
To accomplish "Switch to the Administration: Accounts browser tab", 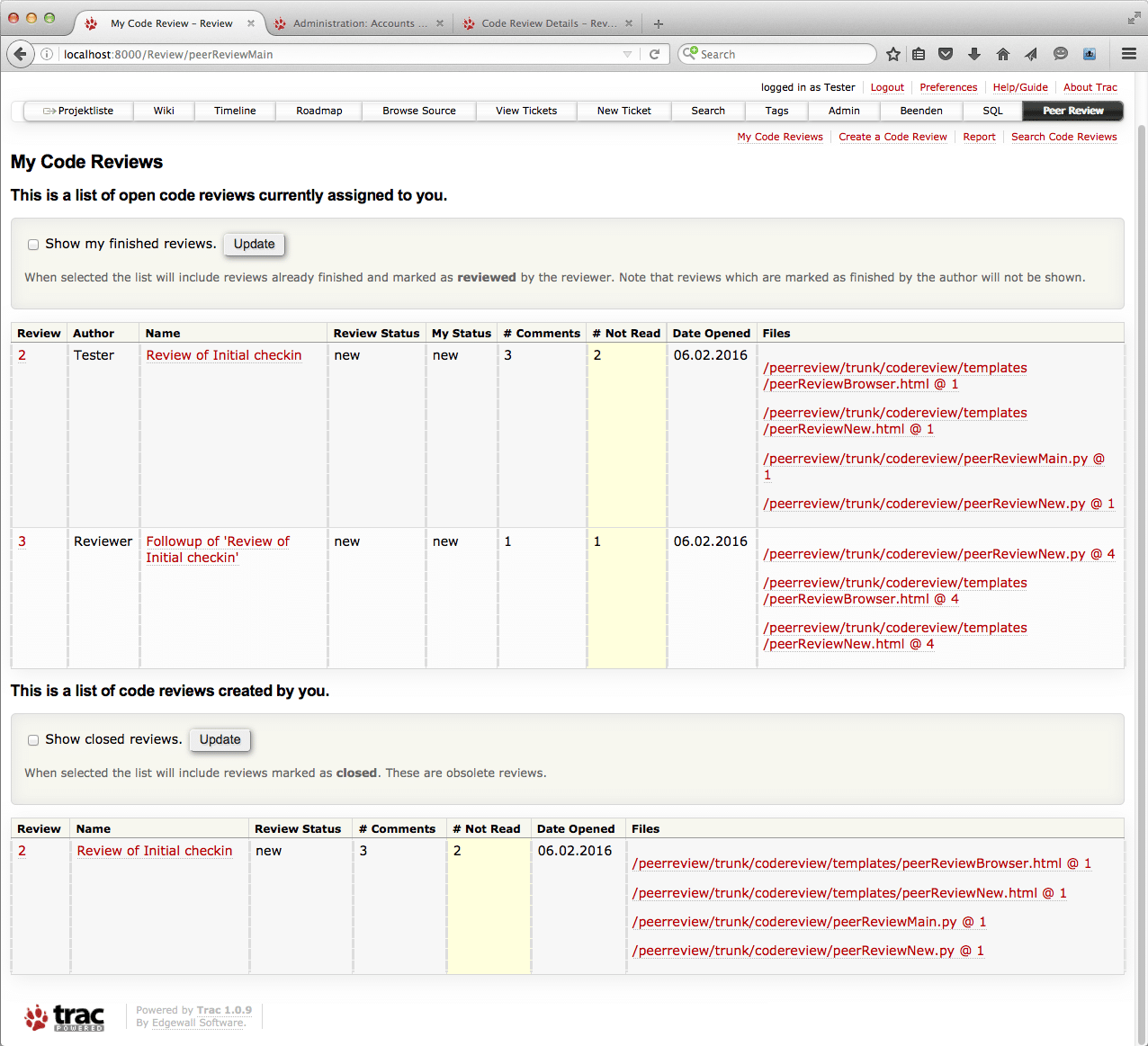I will point(358,23).
